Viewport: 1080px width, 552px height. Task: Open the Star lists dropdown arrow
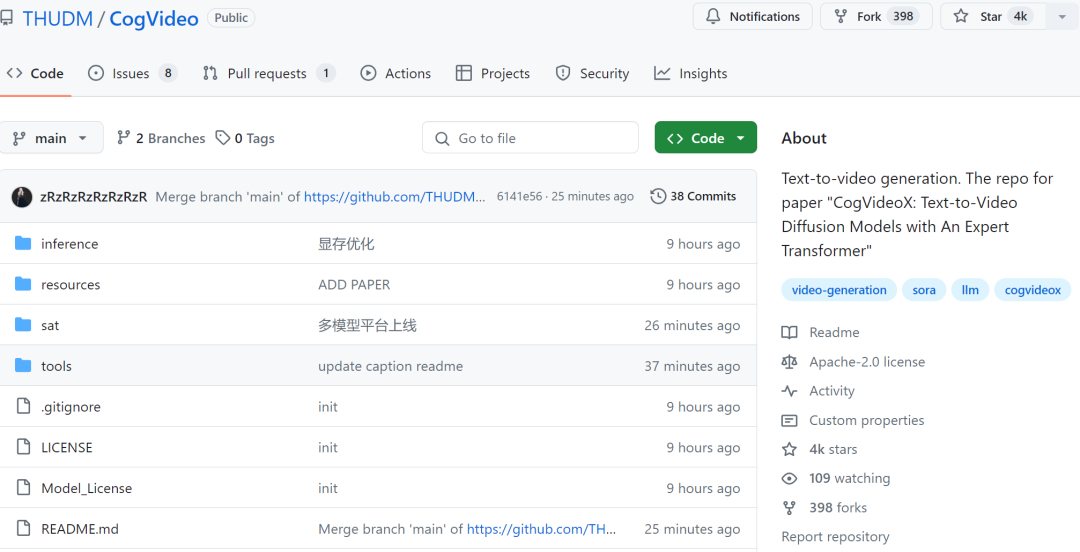click(x=1060, y=17)
